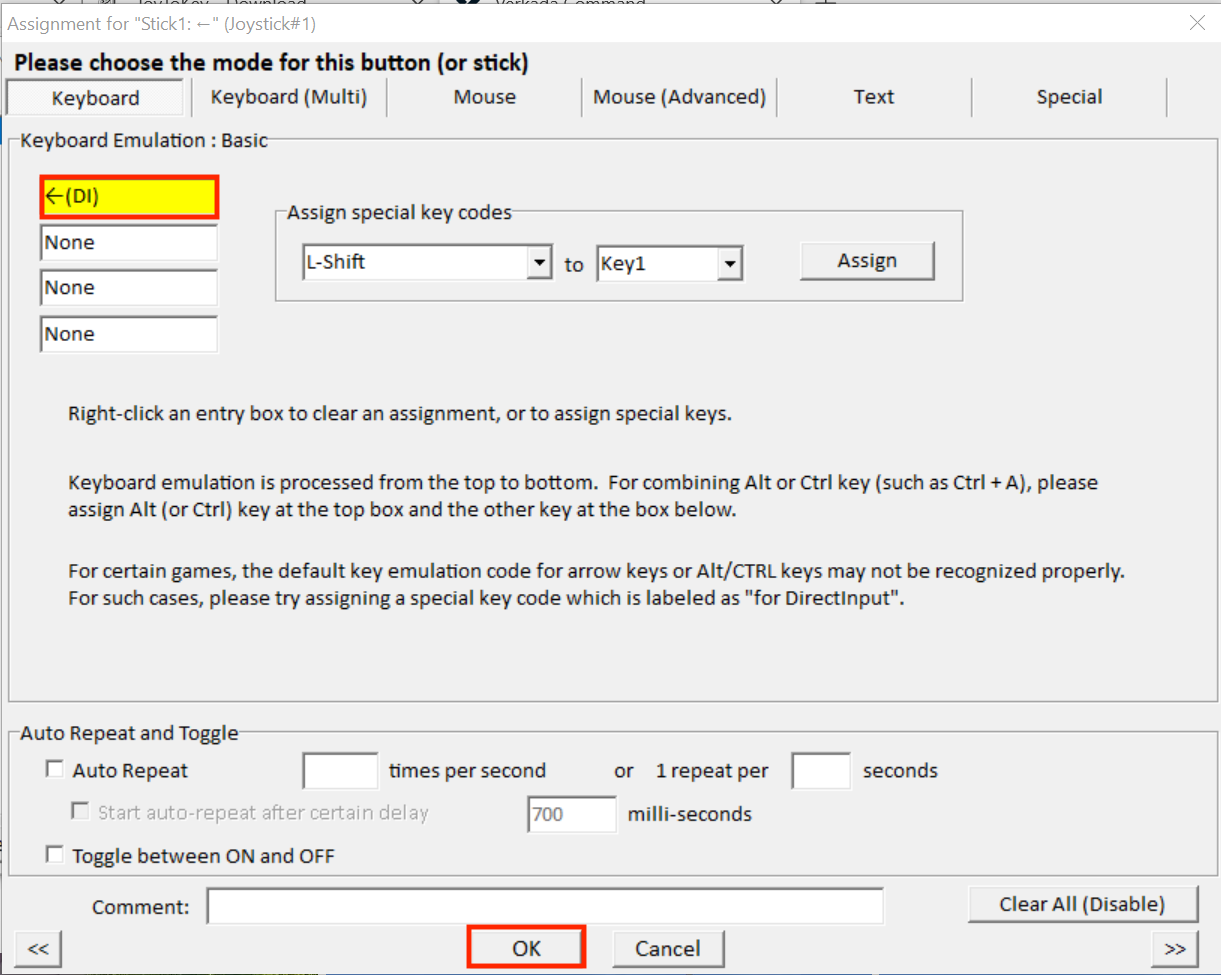Go to the Text tab

click(873, 97)
